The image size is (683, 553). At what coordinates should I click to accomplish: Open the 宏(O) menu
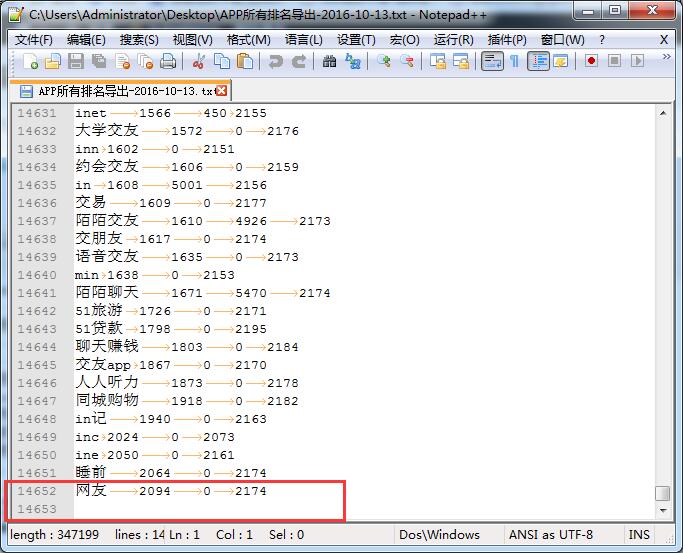click(404, 40)
